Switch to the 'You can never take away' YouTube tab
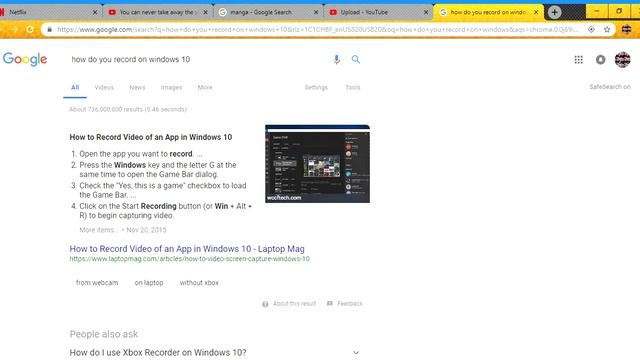The width and height of the screenshot is (640, 360). [157, 12]
